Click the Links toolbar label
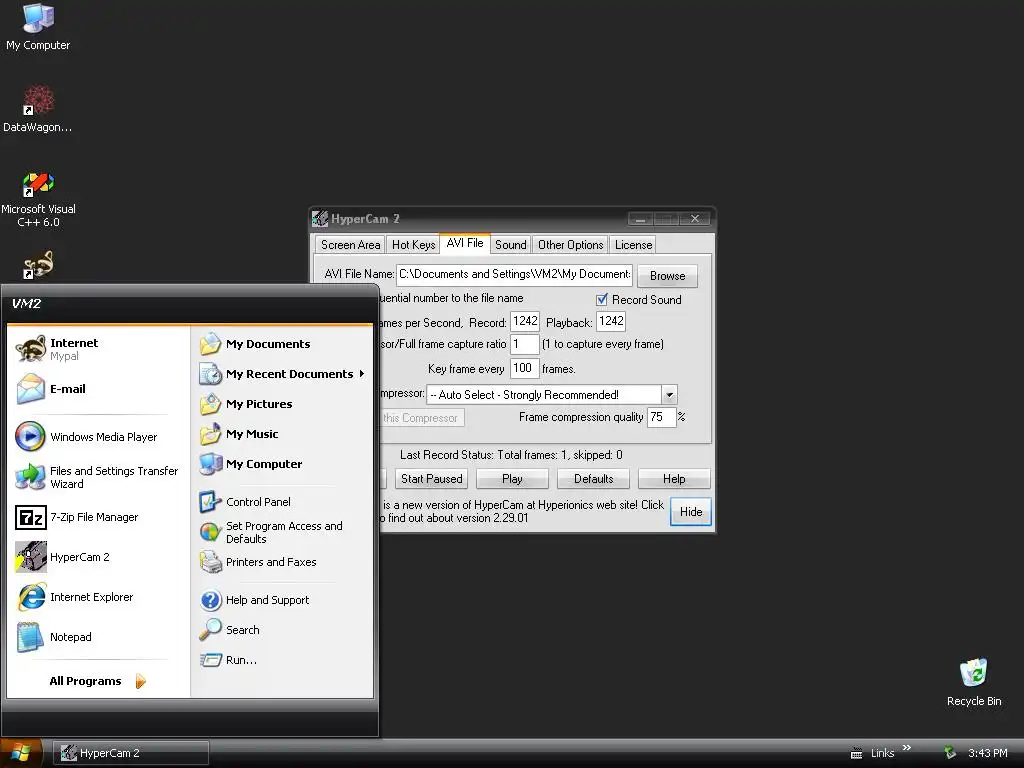 882,753
